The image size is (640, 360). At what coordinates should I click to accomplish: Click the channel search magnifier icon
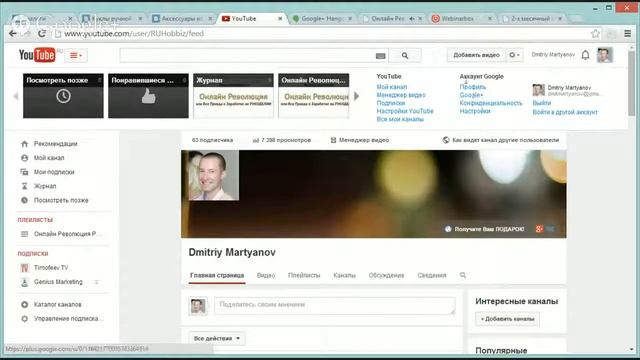(x=463, y=275)
